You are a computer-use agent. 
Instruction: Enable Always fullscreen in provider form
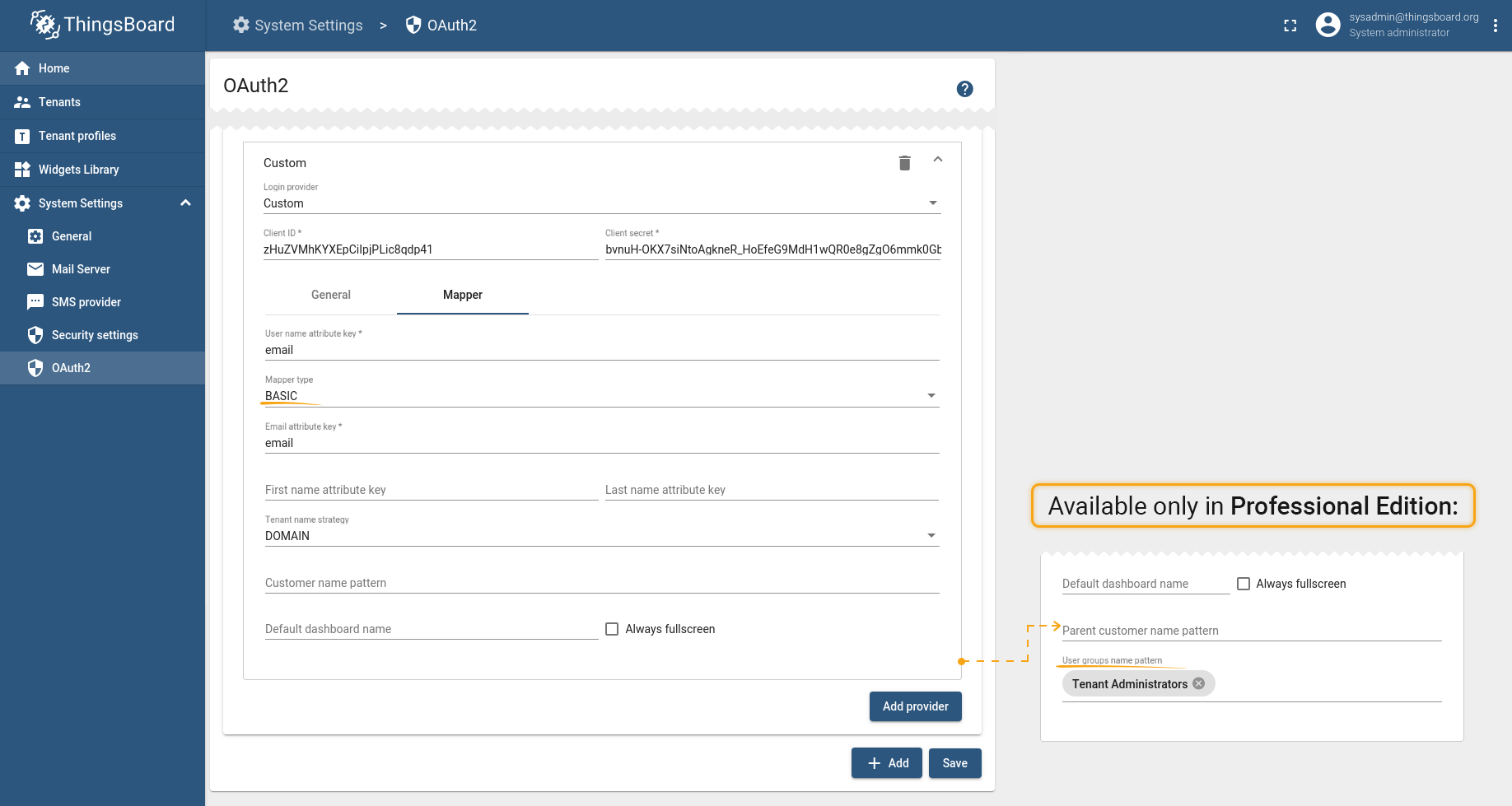point(612,629)
